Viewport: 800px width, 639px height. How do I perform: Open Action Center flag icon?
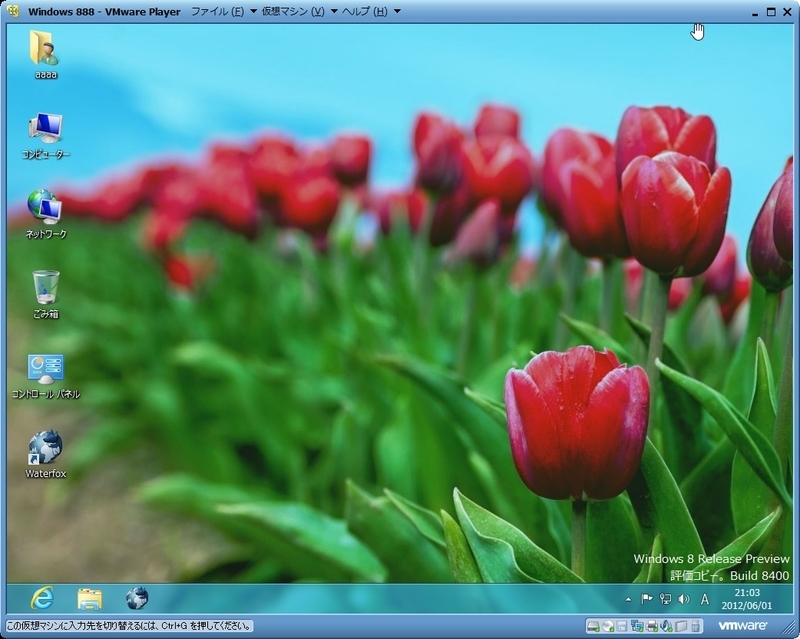click(646, 599)
